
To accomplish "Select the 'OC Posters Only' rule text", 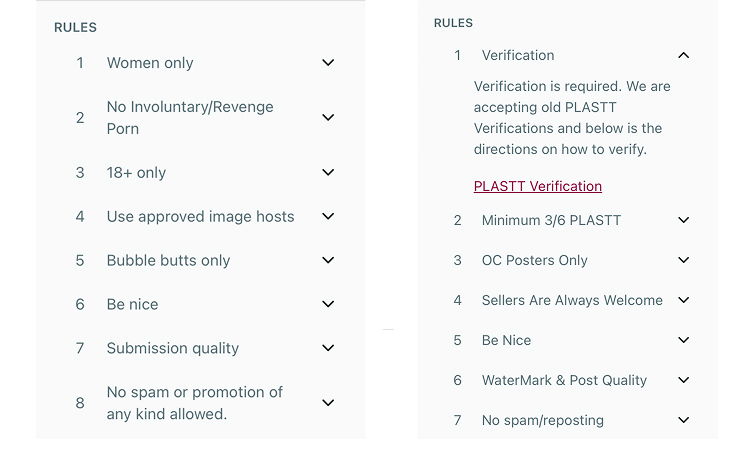I will [x=535, y=261].
